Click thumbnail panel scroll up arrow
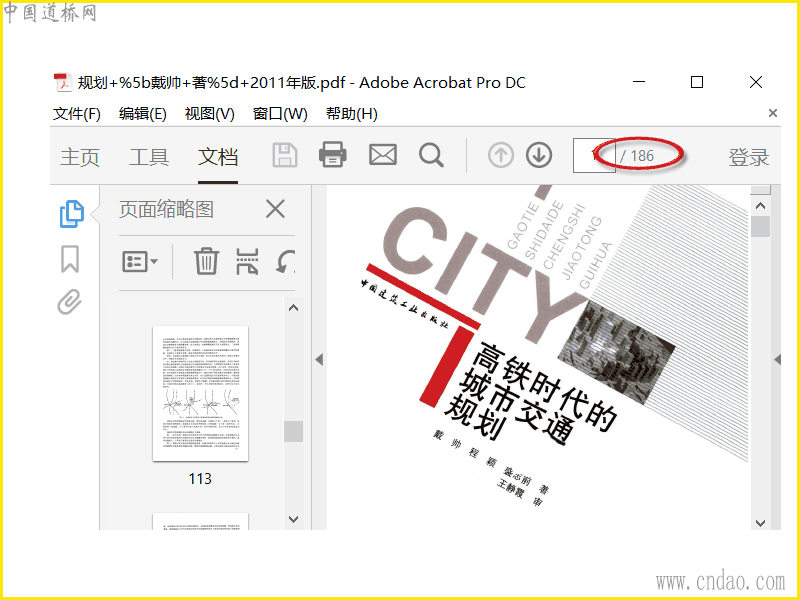 293,308
